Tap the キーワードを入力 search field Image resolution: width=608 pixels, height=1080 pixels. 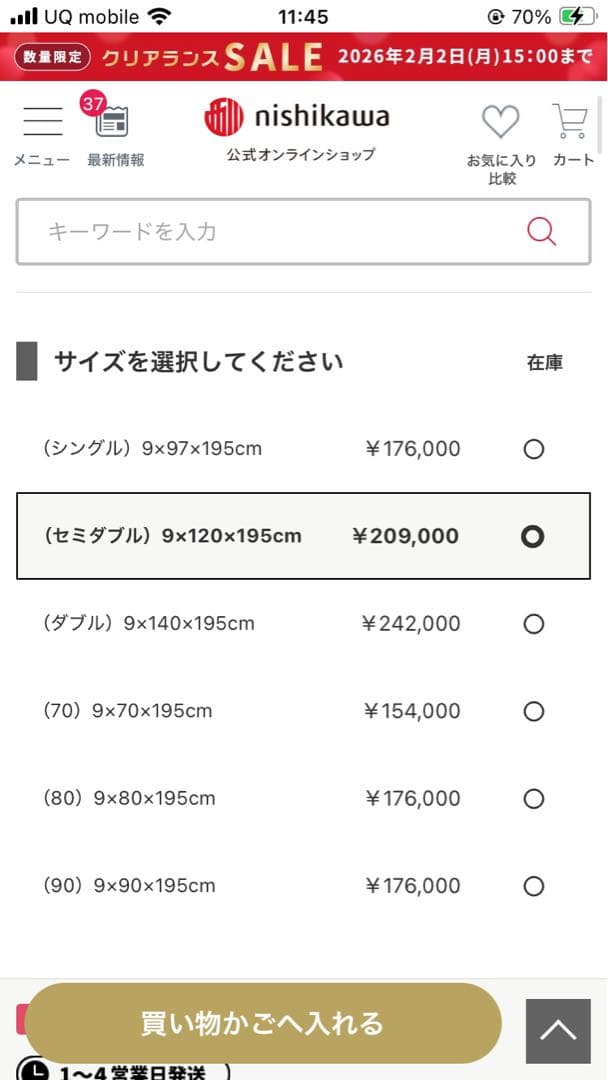(x=250, y=231)
